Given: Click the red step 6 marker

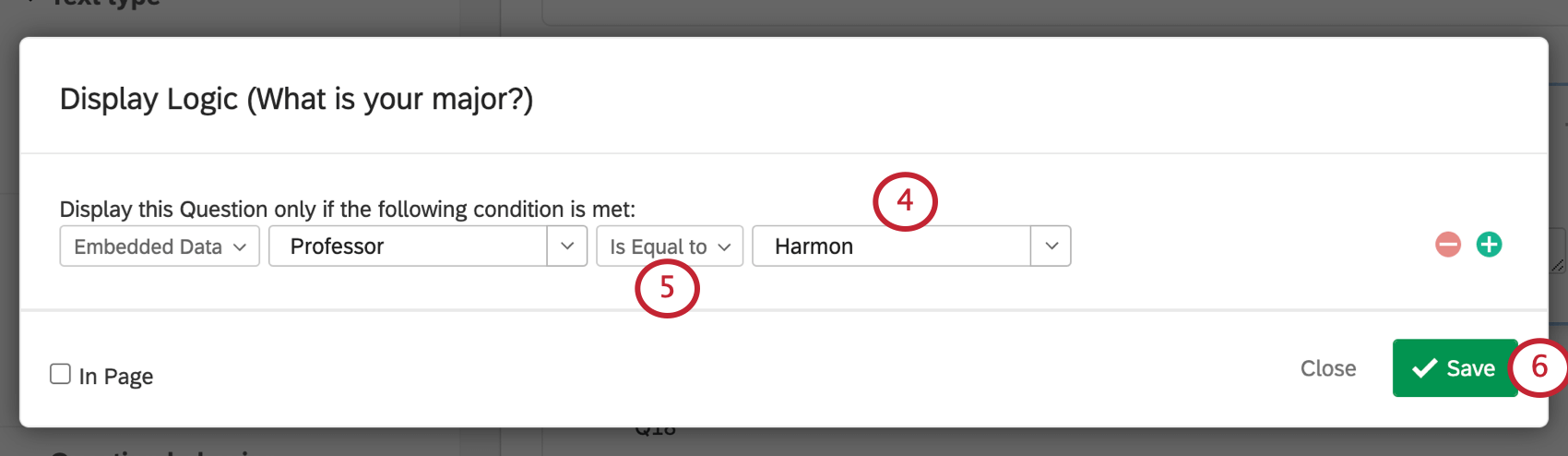Looking at the screenshot, I should tap(1538, 366).
